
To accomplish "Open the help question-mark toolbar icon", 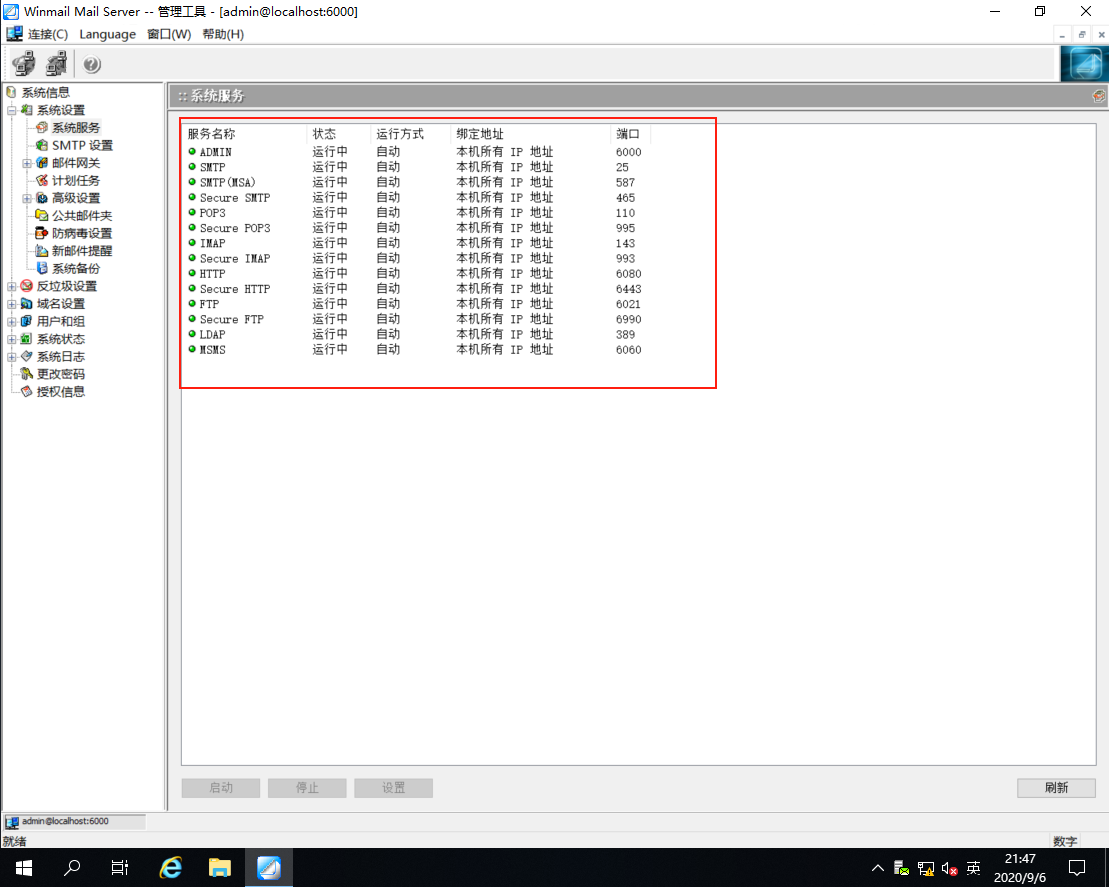I will click(92, 64).
